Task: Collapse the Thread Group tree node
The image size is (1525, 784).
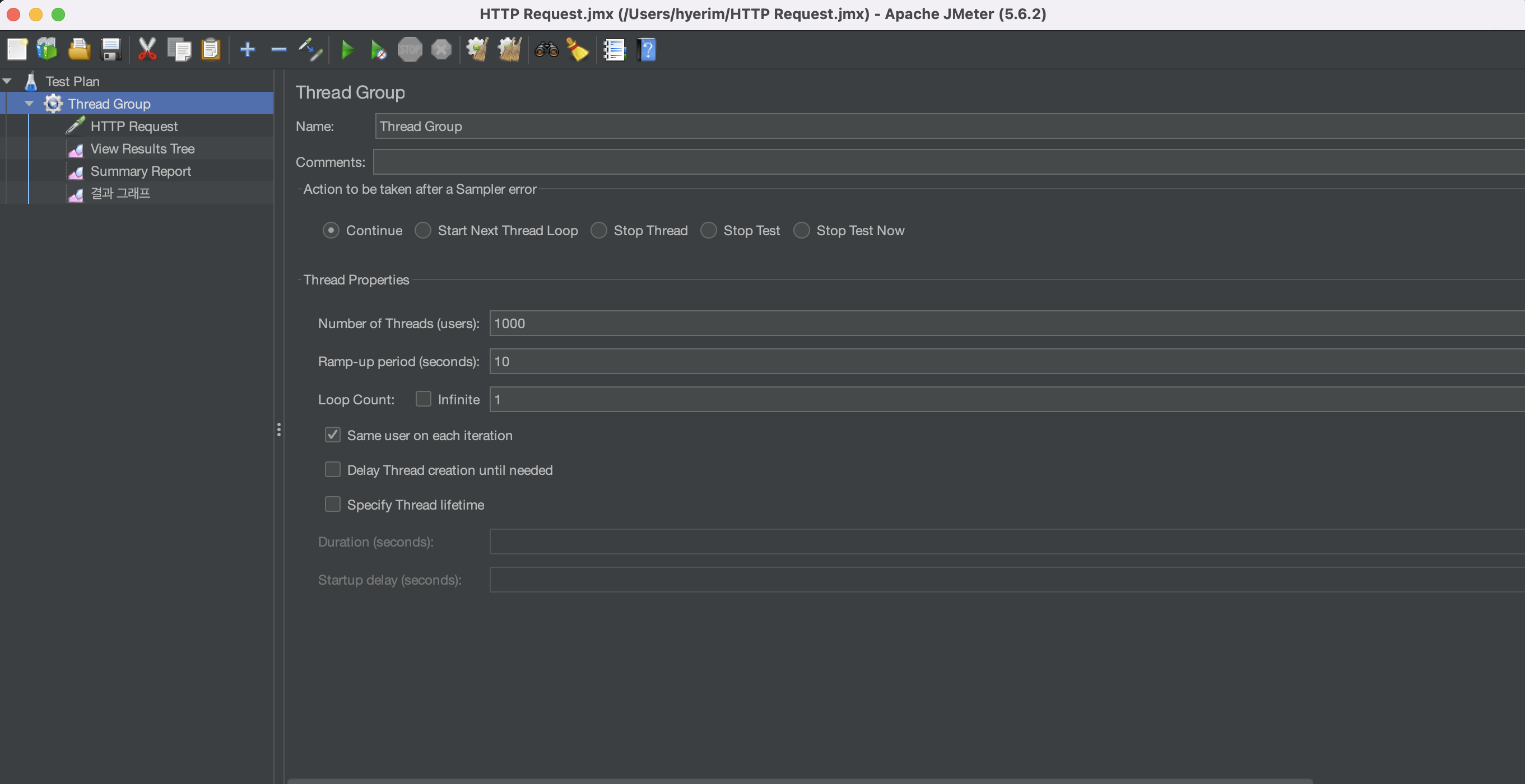Action: tap(29, 104)
